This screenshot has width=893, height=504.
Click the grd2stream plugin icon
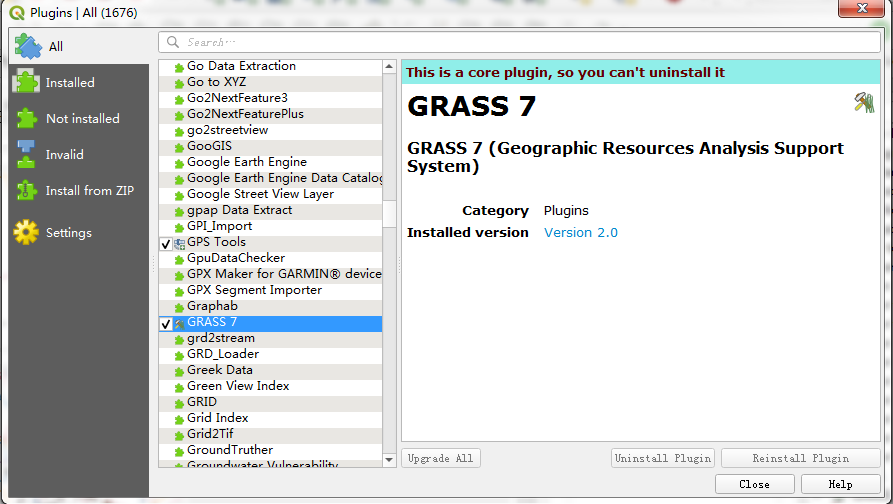[179, 340]
